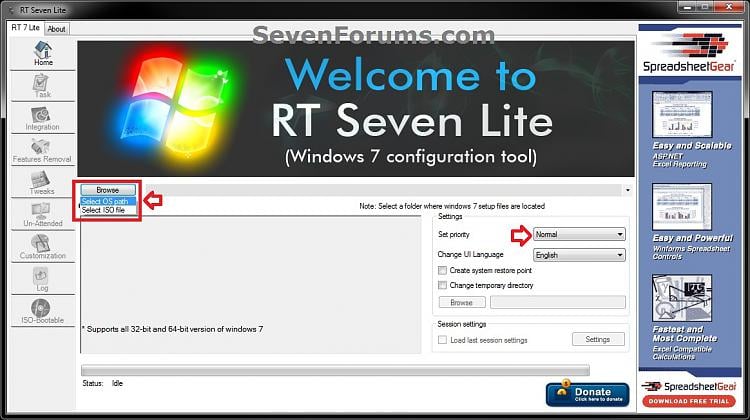Switch to the About tab
Viewport: 750px width, 420px height.
56,29
